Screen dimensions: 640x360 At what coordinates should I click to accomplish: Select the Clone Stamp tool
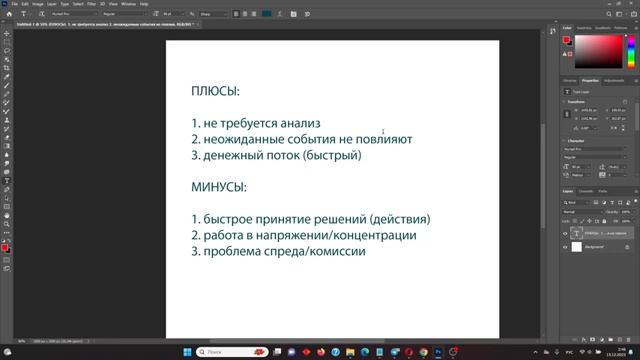coord(7,120)
